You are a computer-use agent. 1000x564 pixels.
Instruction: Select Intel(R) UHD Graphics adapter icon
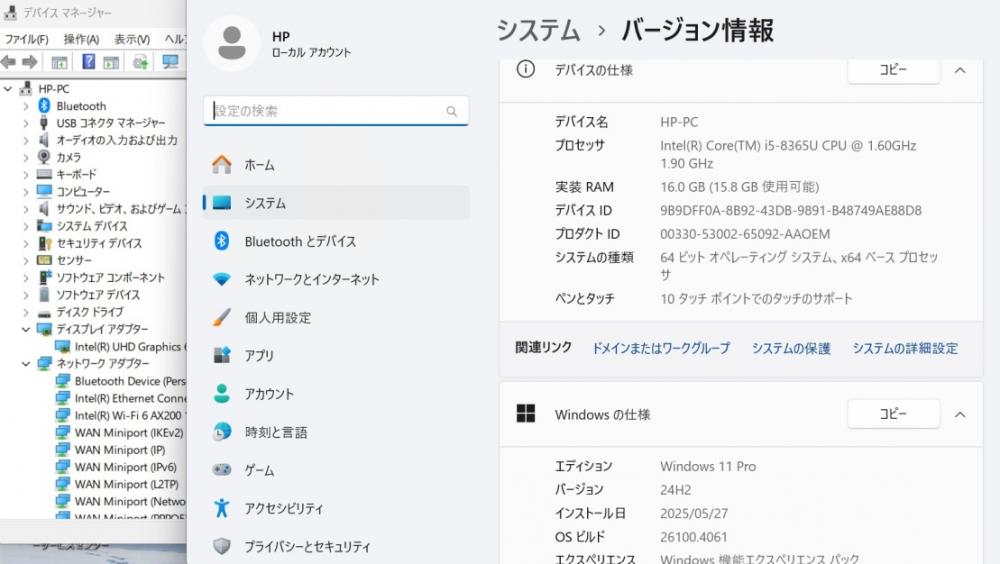(x=62, y=346)
